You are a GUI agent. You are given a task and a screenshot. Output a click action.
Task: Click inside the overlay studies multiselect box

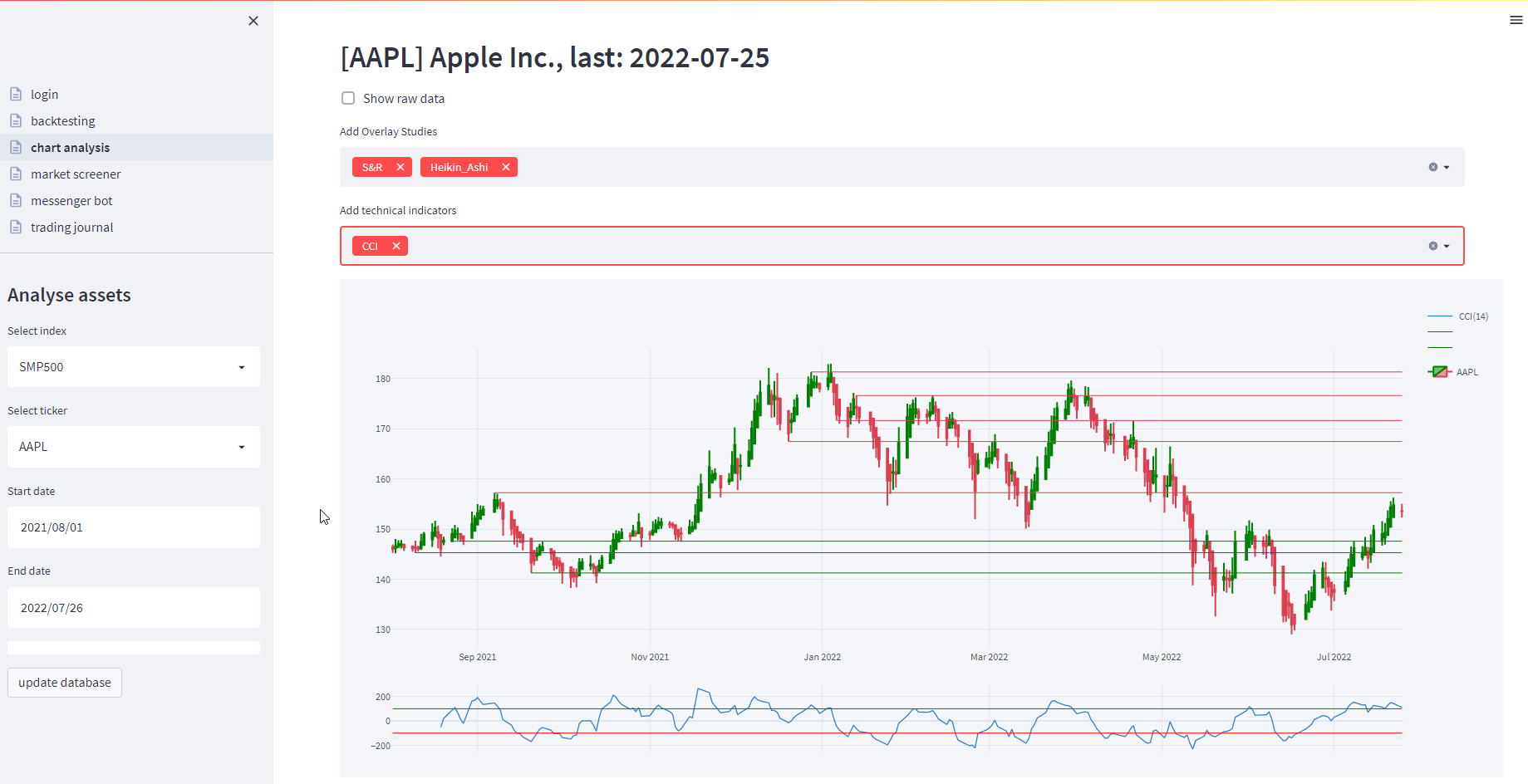pyautogui.click(x=902, y=167)
